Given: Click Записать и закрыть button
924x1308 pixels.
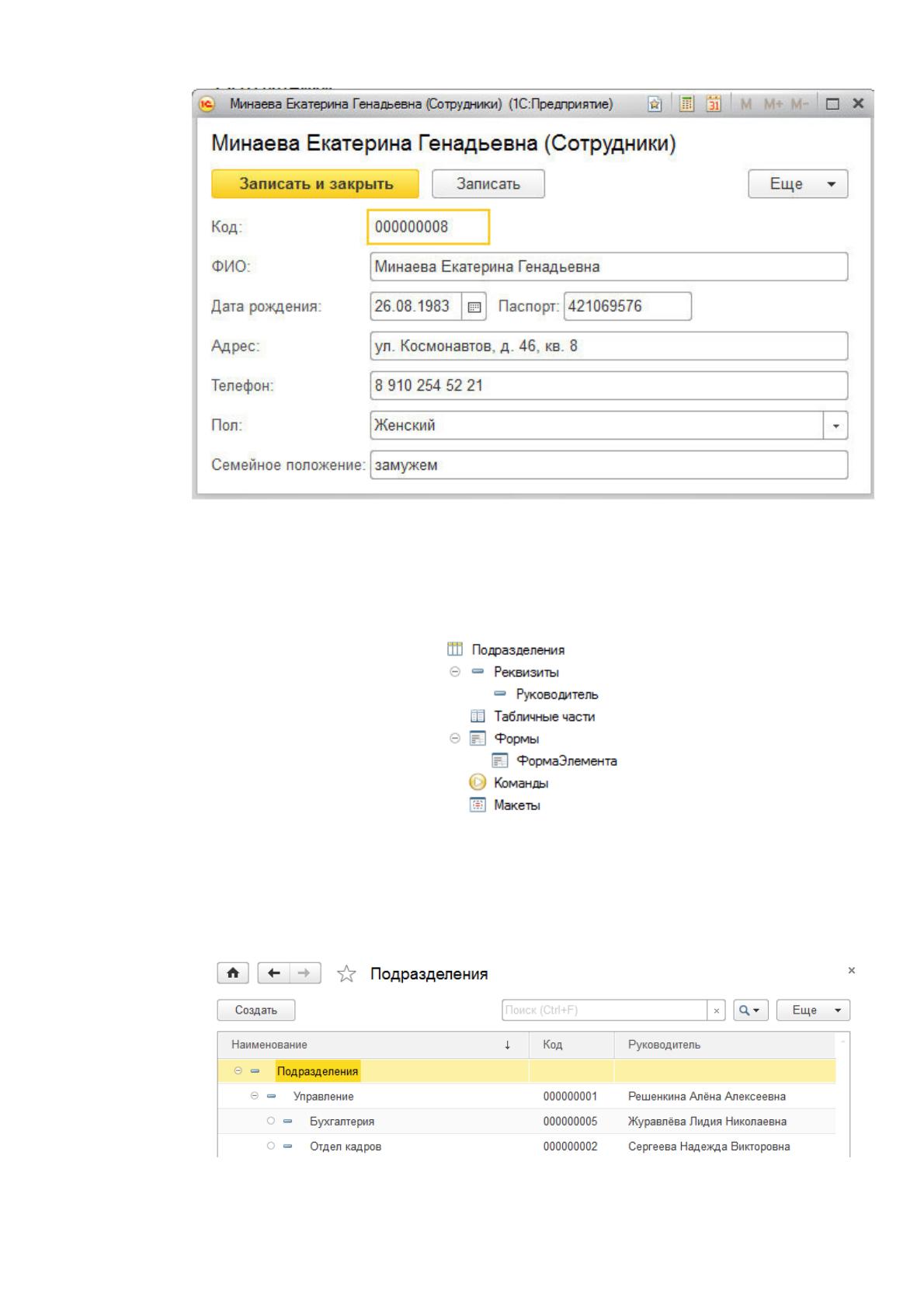Looking at the screenshot, I should pos(315,184).
